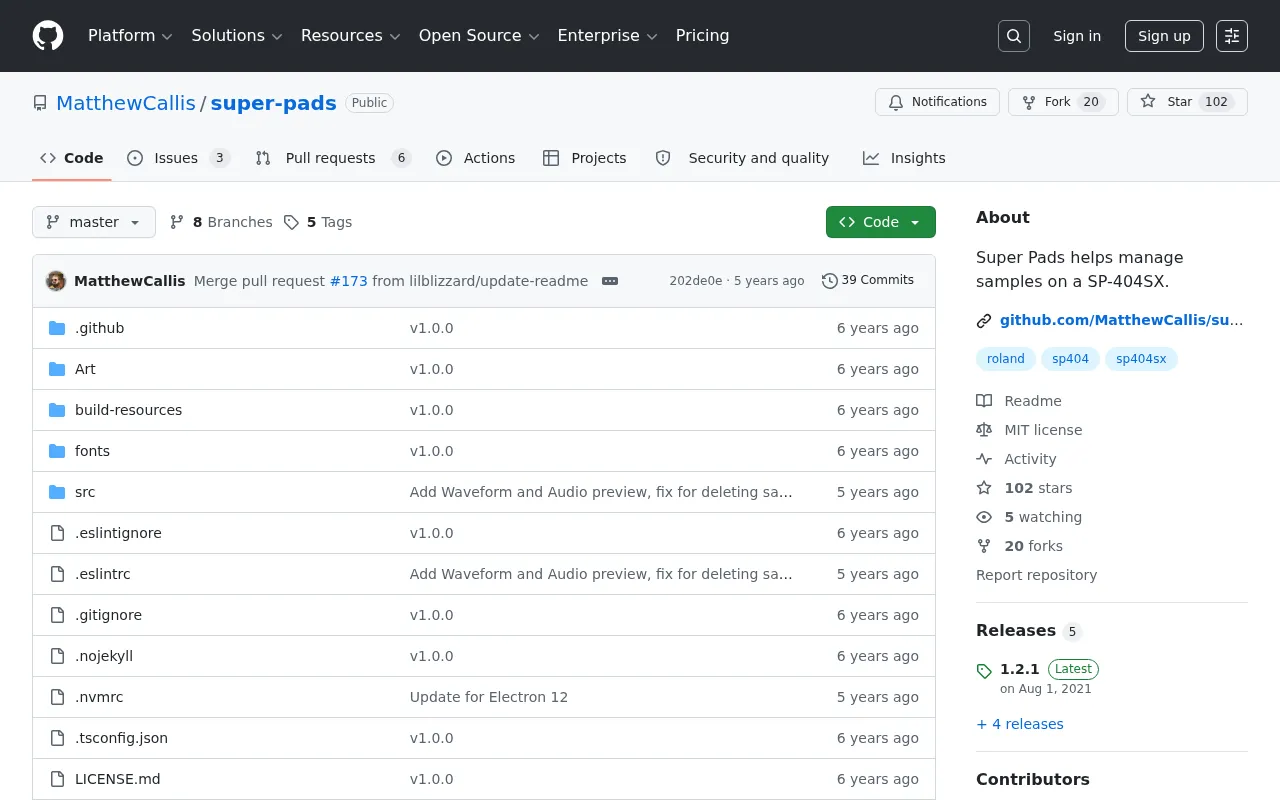This screenshot has height=800, width=1280.
Task: Expand the Platform menu
Action: click(x=130, y=36)
